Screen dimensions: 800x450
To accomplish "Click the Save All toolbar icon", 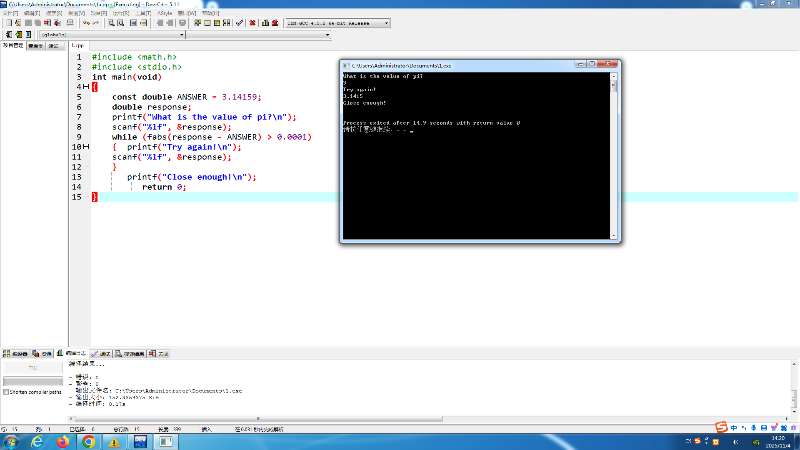I will pos(38,23).
